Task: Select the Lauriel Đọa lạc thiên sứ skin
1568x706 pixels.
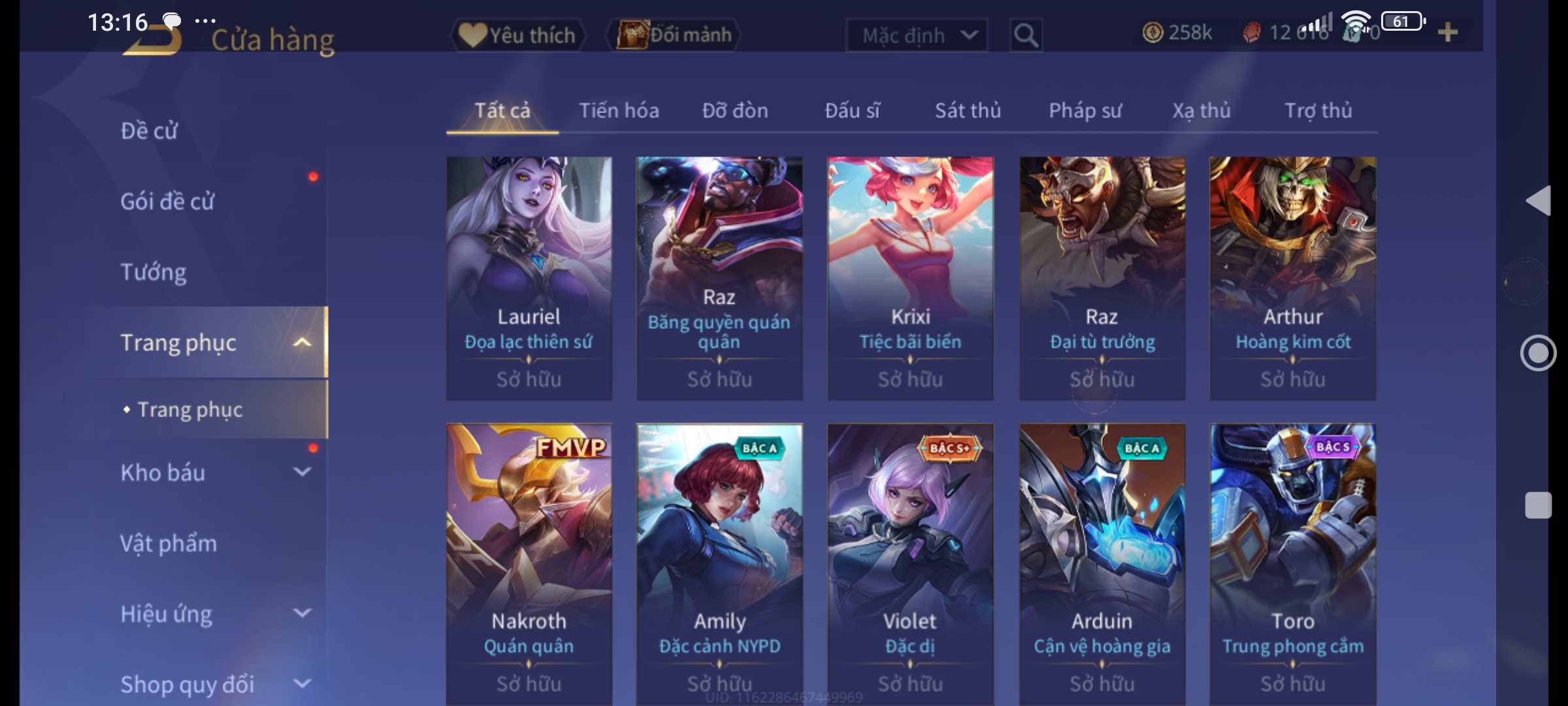Action: coord(529,278)
